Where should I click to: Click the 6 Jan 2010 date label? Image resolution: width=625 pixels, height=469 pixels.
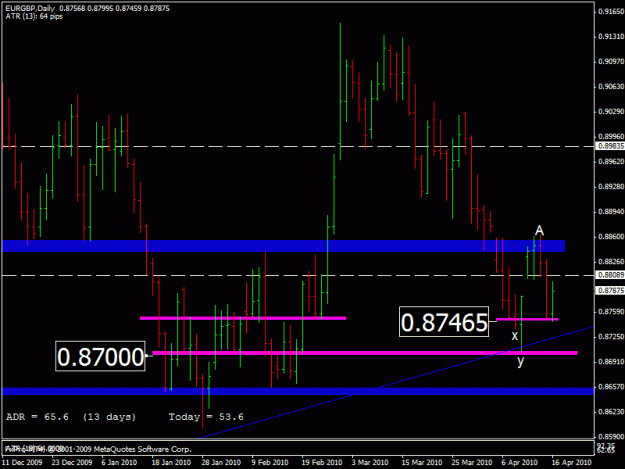[x=119, y=462]
